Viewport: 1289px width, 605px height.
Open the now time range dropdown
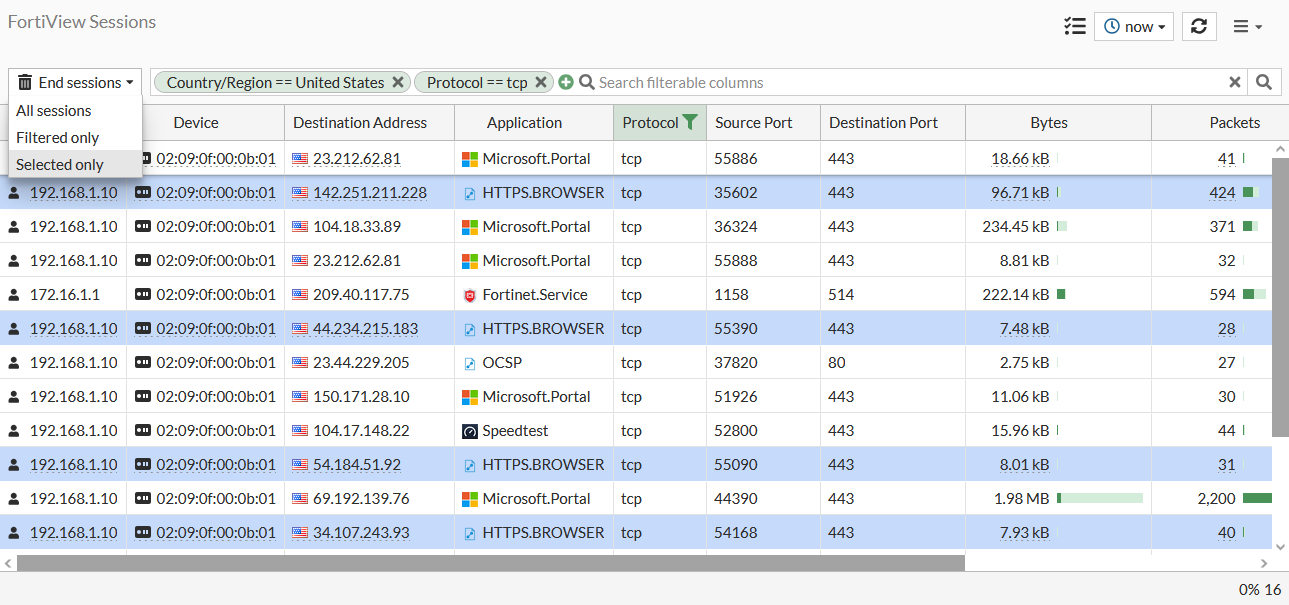click(1134, 26)
